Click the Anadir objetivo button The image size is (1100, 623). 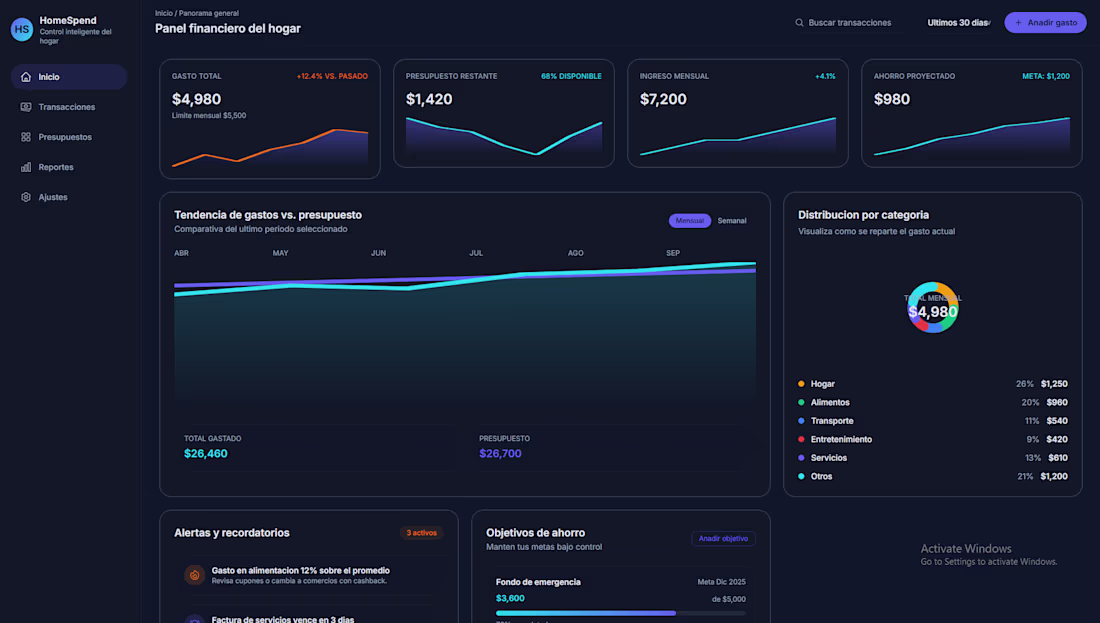point(723,539)
